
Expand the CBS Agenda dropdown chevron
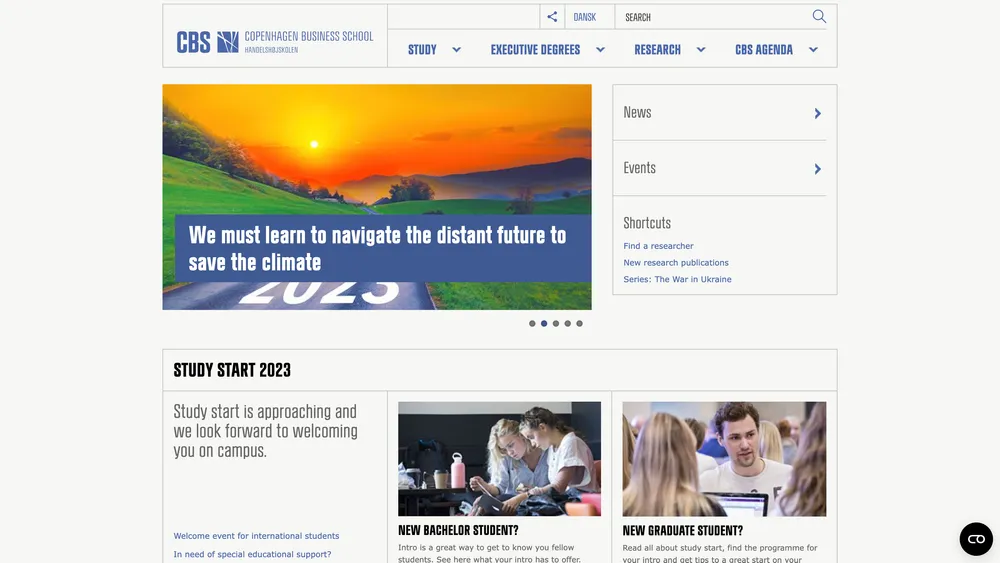(x=813, y=50)
